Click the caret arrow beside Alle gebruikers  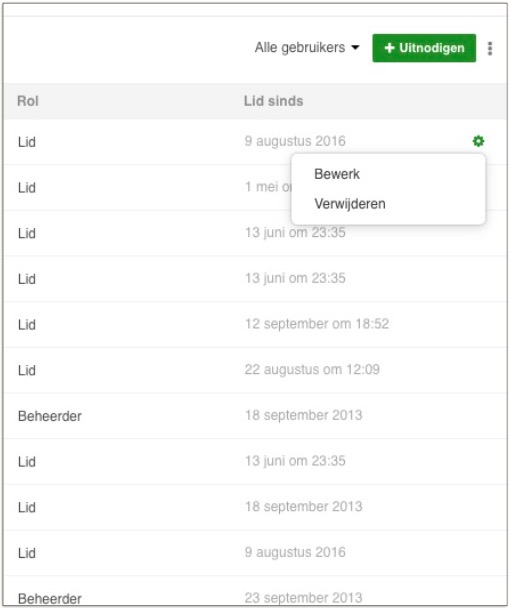coord(355,48)
